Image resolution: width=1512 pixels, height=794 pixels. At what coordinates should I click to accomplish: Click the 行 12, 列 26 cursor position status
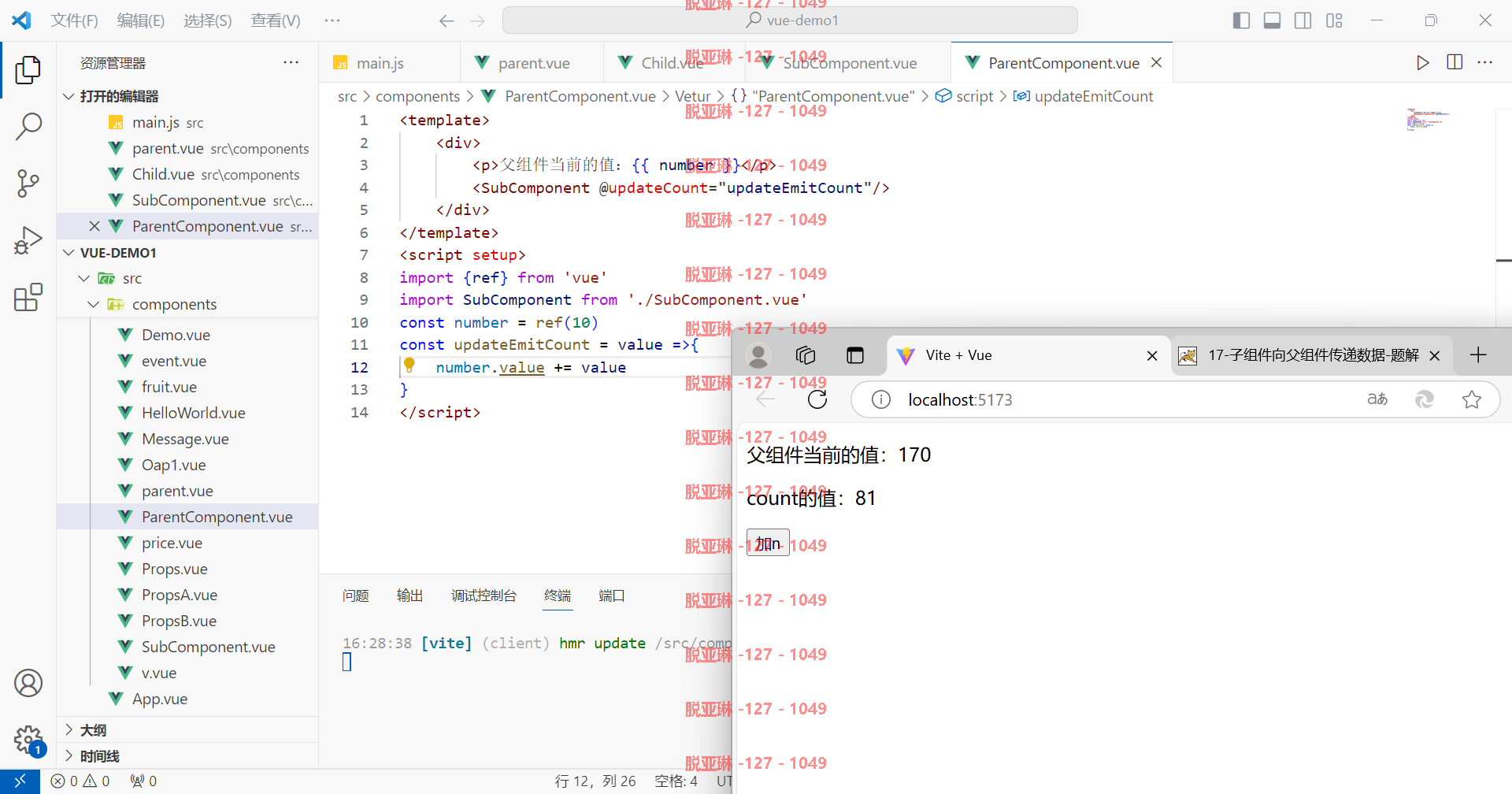pyautogui.click(x=595, y=781)
